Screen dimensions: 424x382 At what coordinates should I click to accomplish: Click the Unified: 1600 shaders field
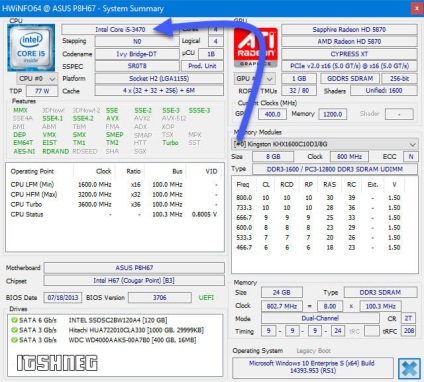coord(384,91)
